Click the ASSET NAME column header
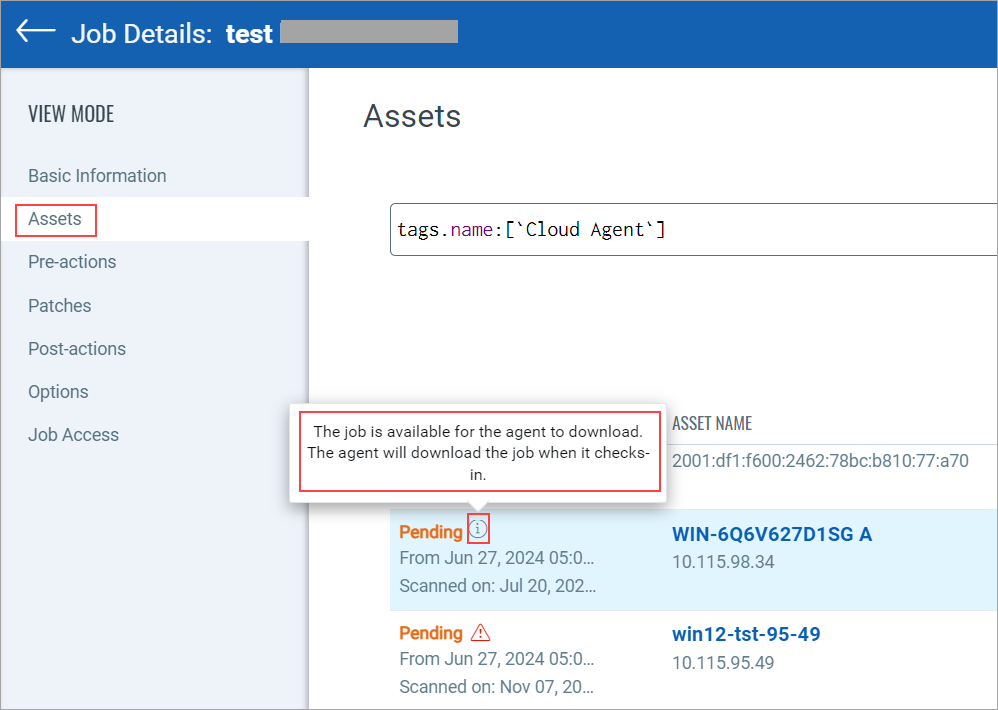Image resolution: width=998 pixels, height=710 pixels. click(x=711, y=422)
